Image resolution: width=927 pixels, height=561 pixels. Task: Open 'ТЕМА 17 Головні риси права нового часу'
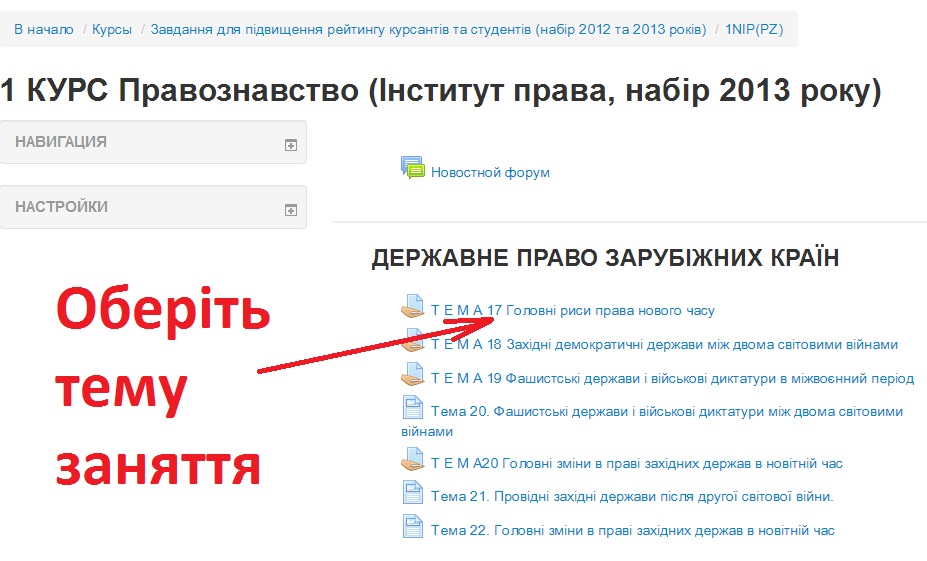573,310
